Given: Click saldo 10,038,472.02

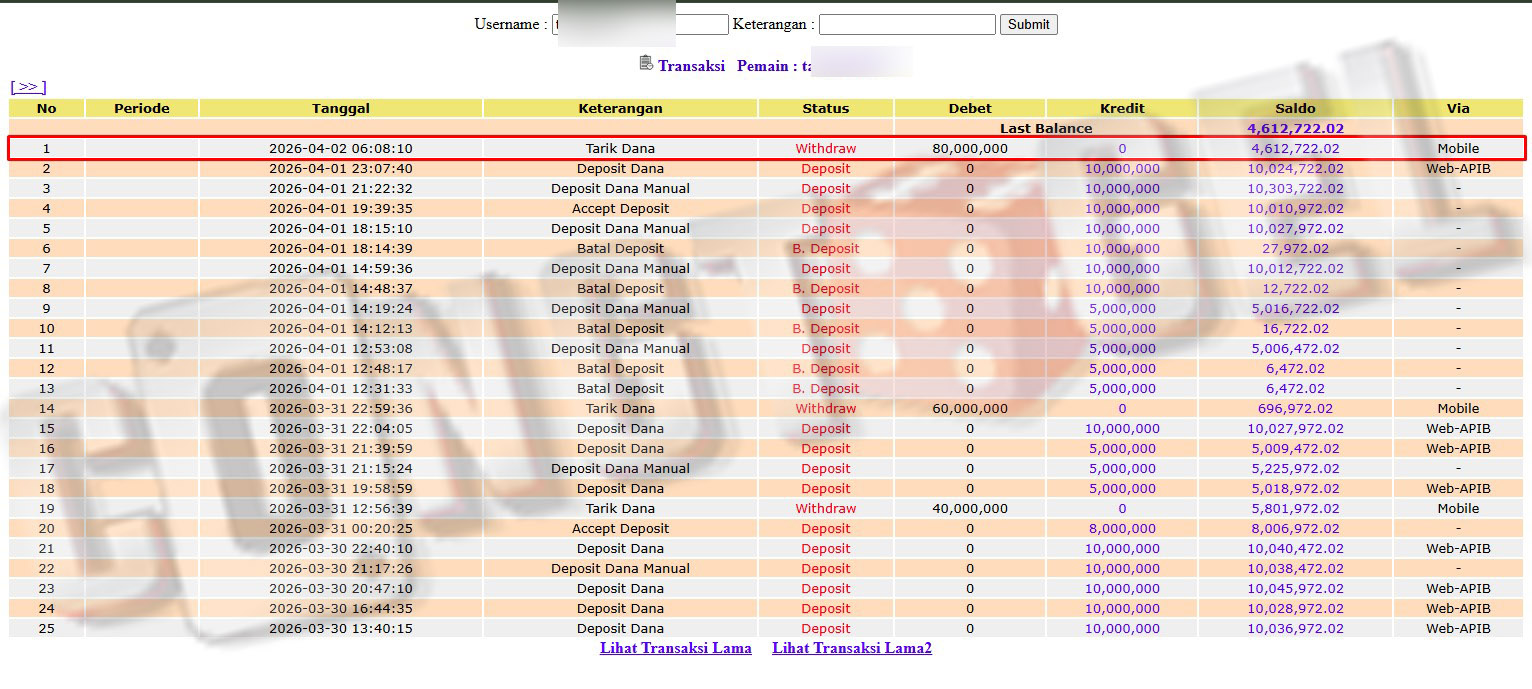Looking at the screenshot, I should click(1296, 568).
